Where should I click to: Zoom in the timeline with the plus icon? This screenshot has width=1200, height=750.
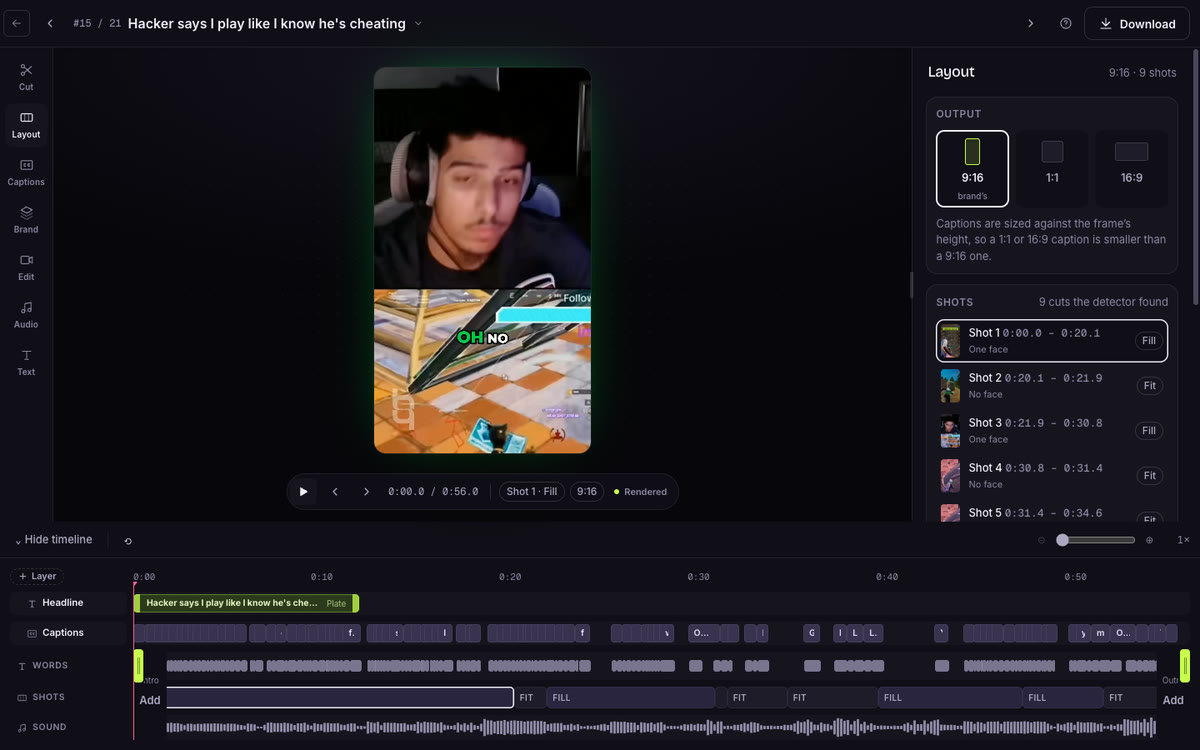pyautogui.click(x=1149, y=540)
